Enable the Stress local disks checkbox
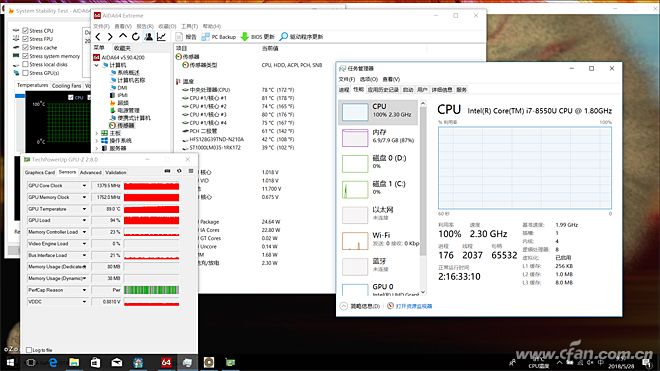Image resolution: width=660 pixels, height=371 pixels. click(x=25, y=64)
